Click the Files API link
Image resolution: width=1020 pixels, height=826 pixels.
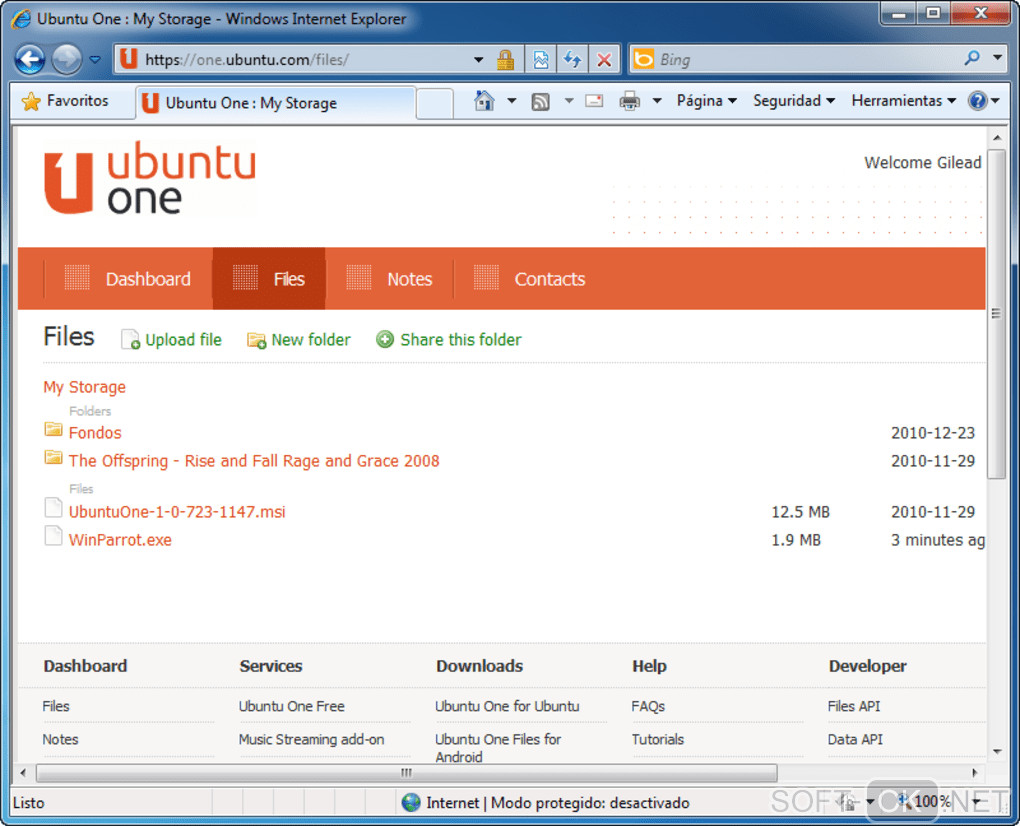pyautogui.click(x=853, y=706)
